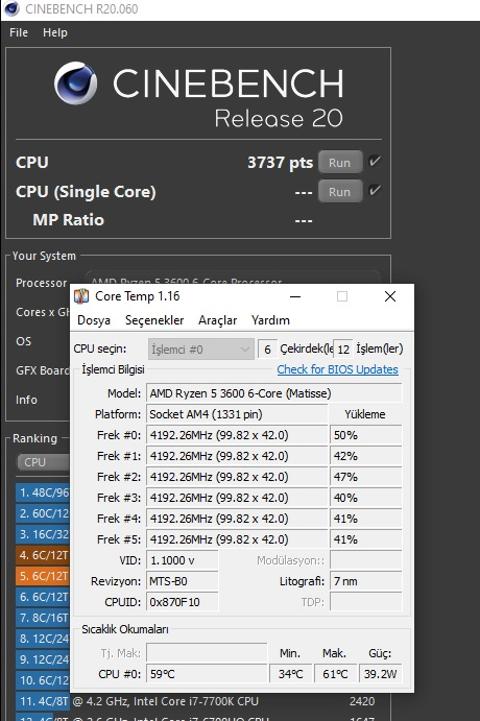Toggle the CPU (Single Core) checkbox
Viewport: 480px width, 721px height.
[x=375, y=190]
